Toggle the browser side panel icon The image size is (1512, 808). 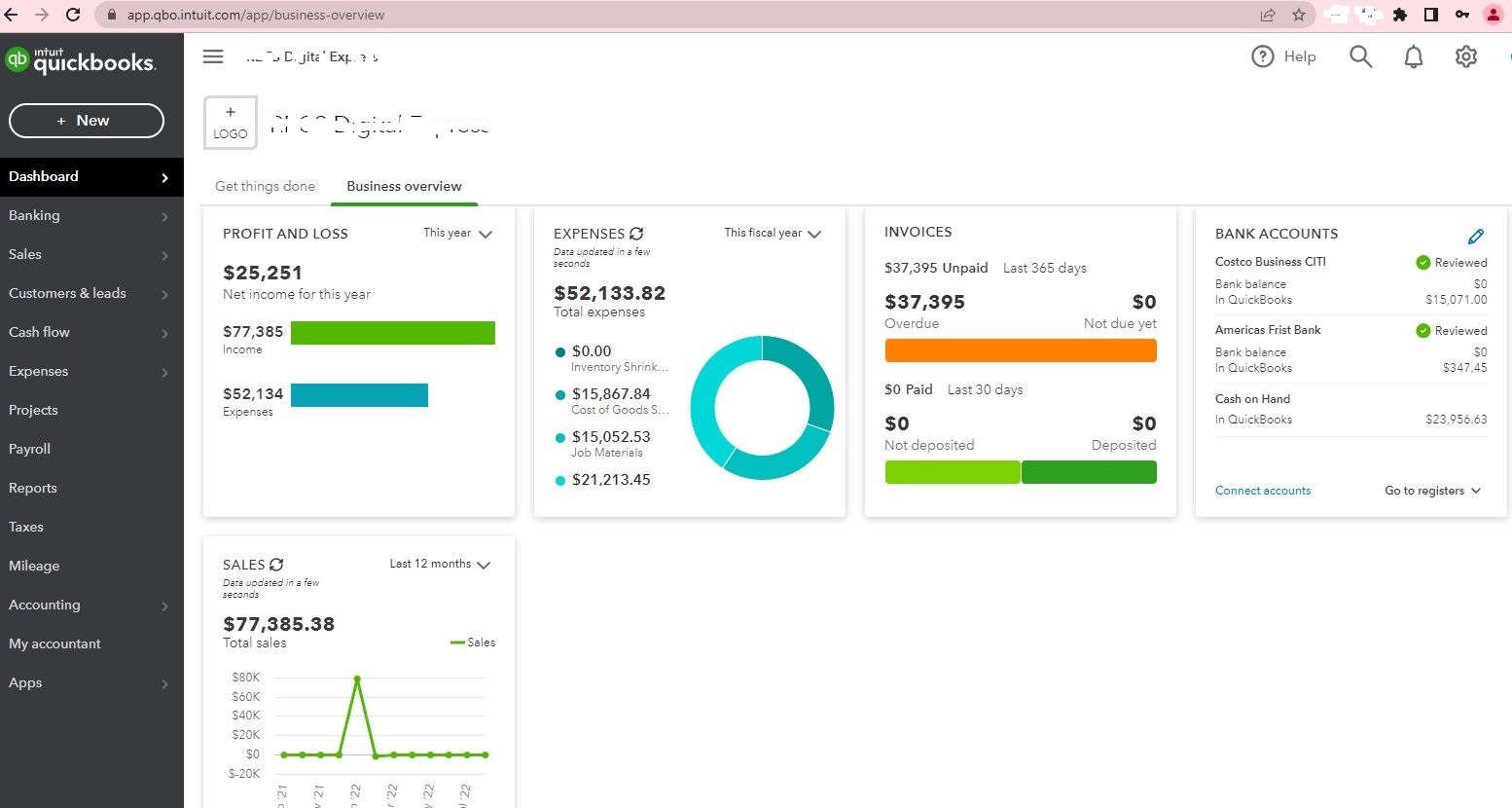1431,15
